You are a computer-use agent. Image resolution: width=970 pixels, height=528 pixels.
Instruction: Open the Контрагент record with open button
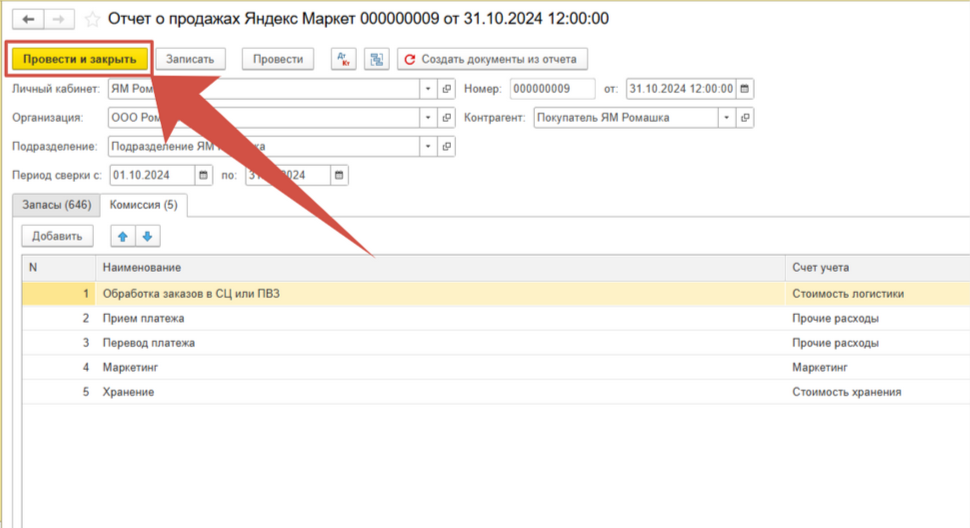(x=745, y=118)
